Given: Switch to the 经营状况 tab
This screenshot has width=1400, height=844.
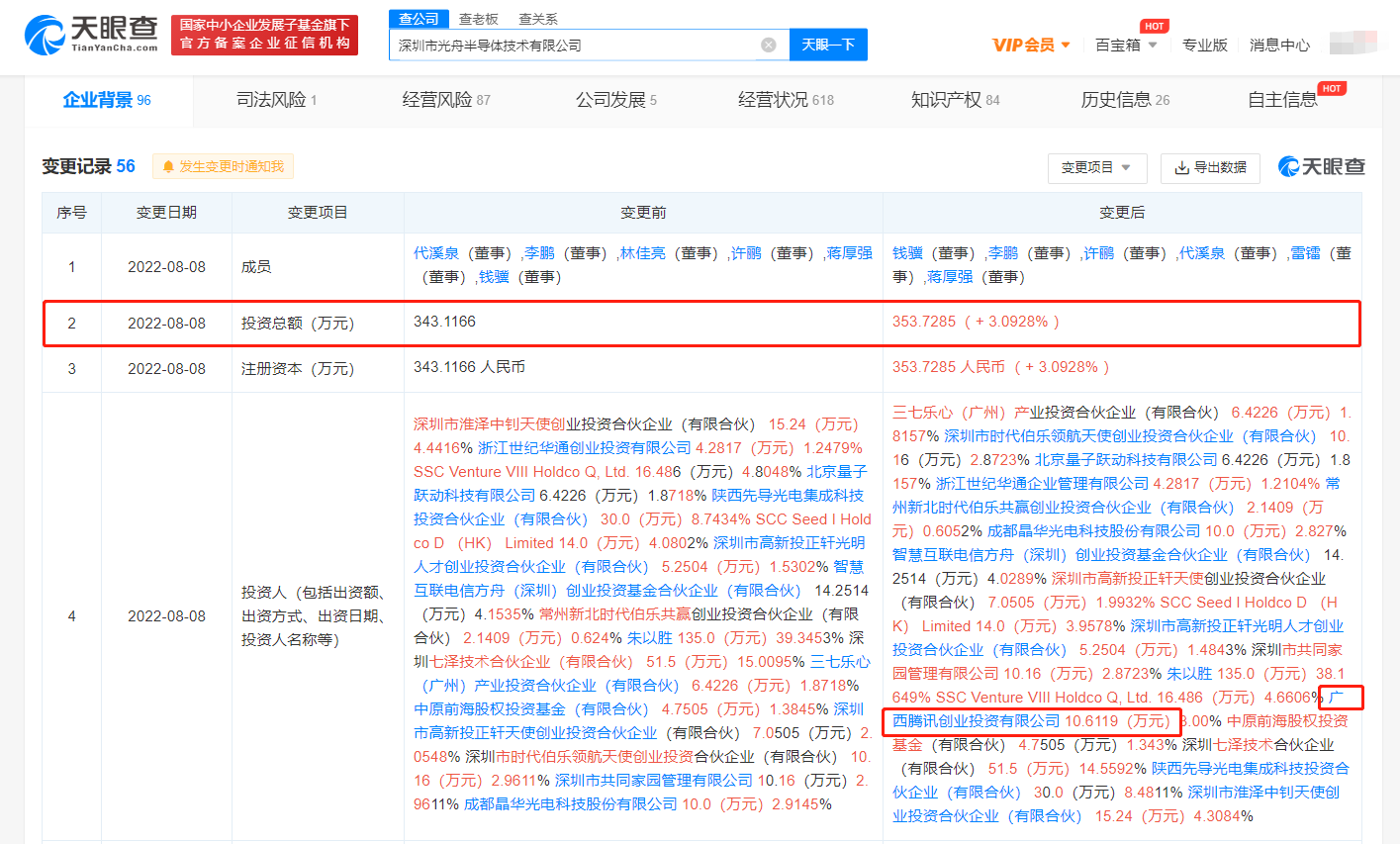Looking at the screenshot, I should pos(786,99).
